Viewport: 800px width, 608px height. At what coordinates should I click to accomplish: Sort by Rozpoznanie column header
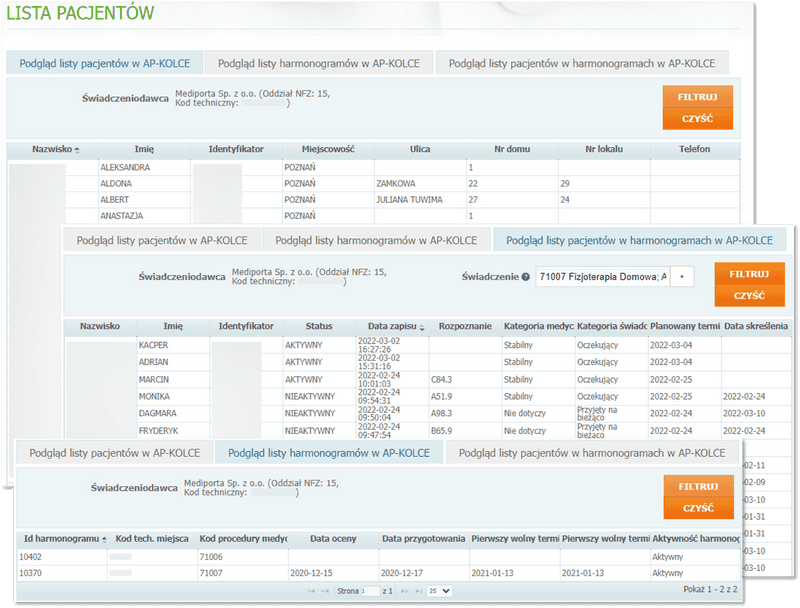pos(465,326)
